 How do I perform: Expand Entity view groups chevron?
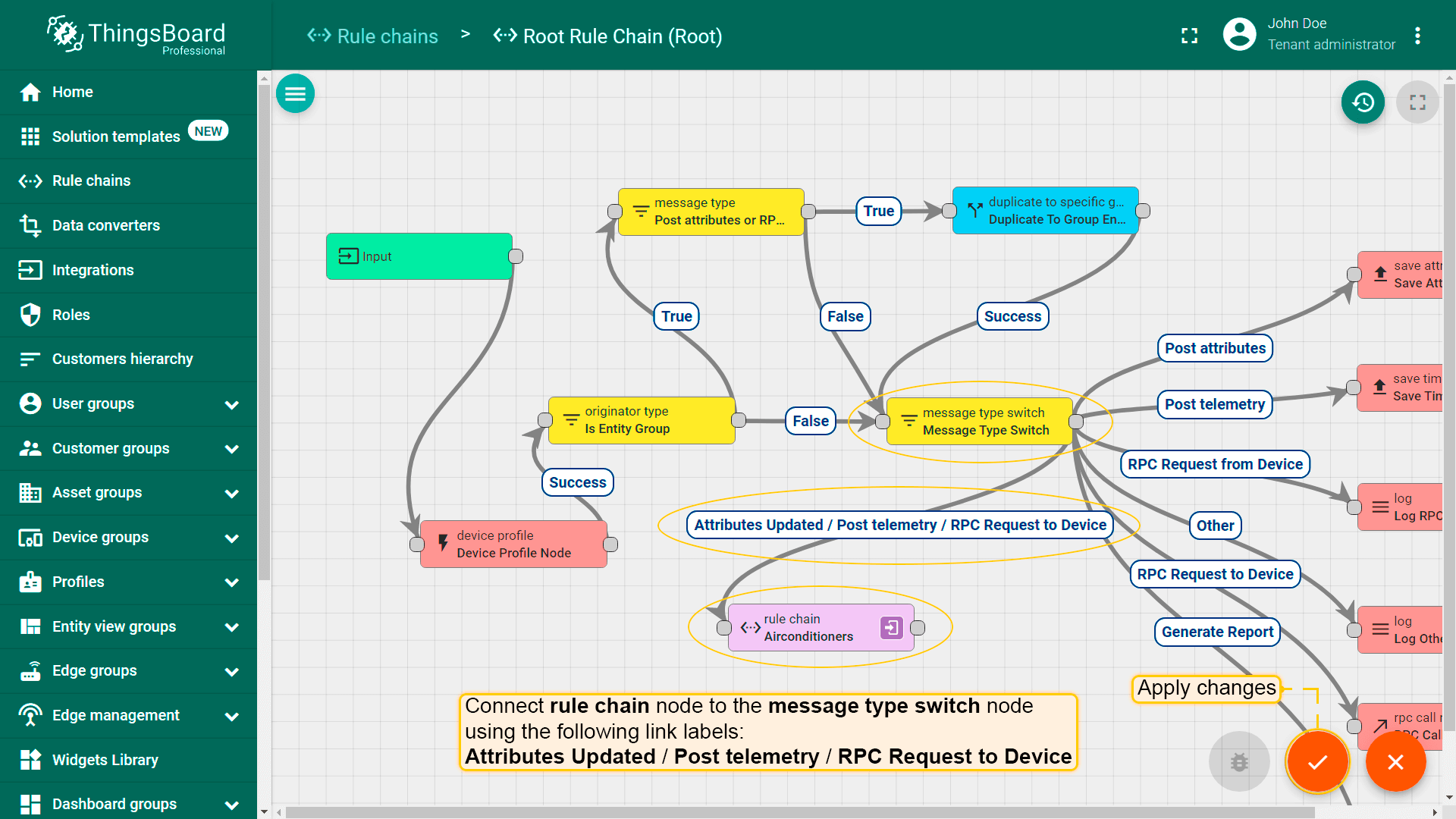coord(232,627)
